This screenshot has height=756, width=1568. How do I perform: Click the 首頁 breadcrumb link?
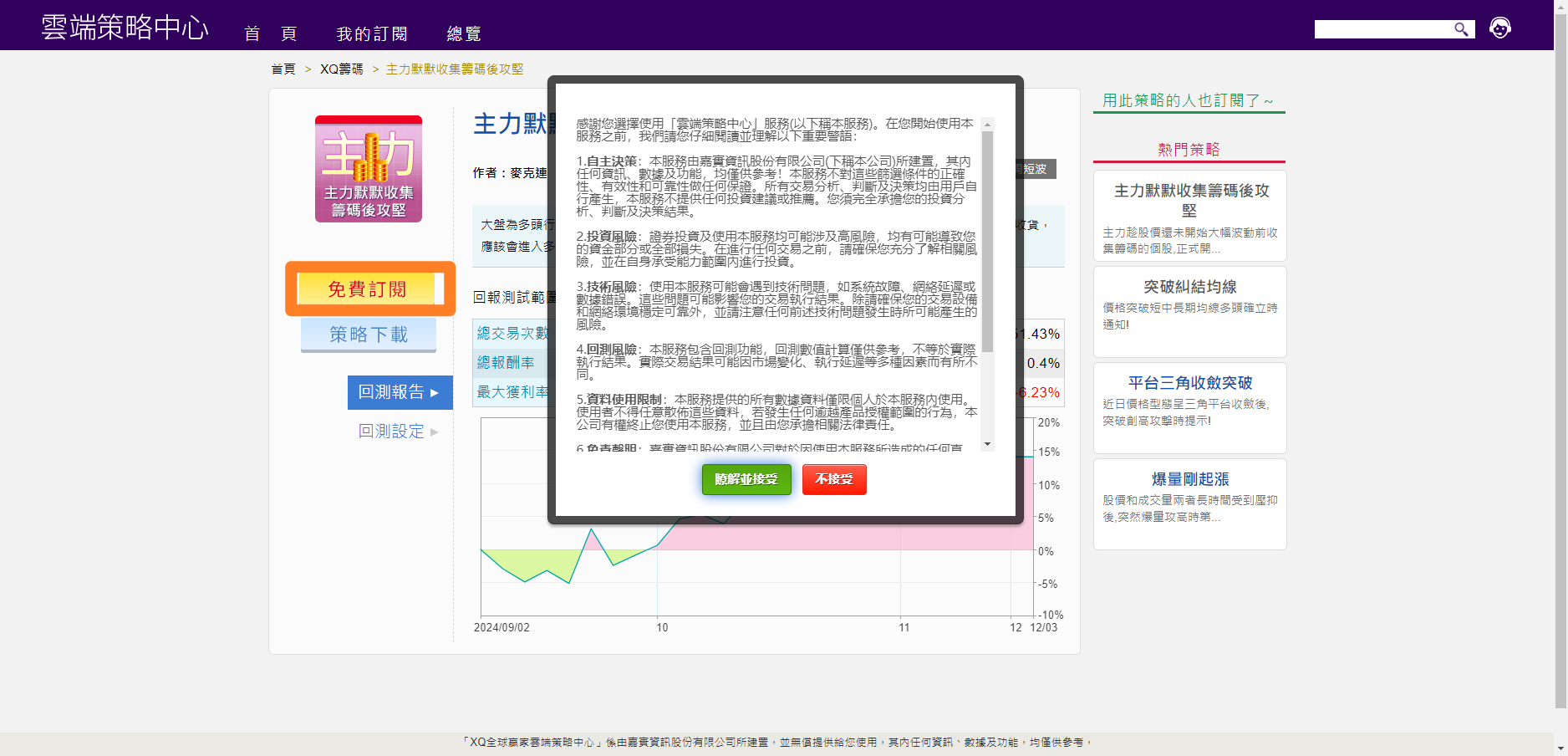(283, 69)
